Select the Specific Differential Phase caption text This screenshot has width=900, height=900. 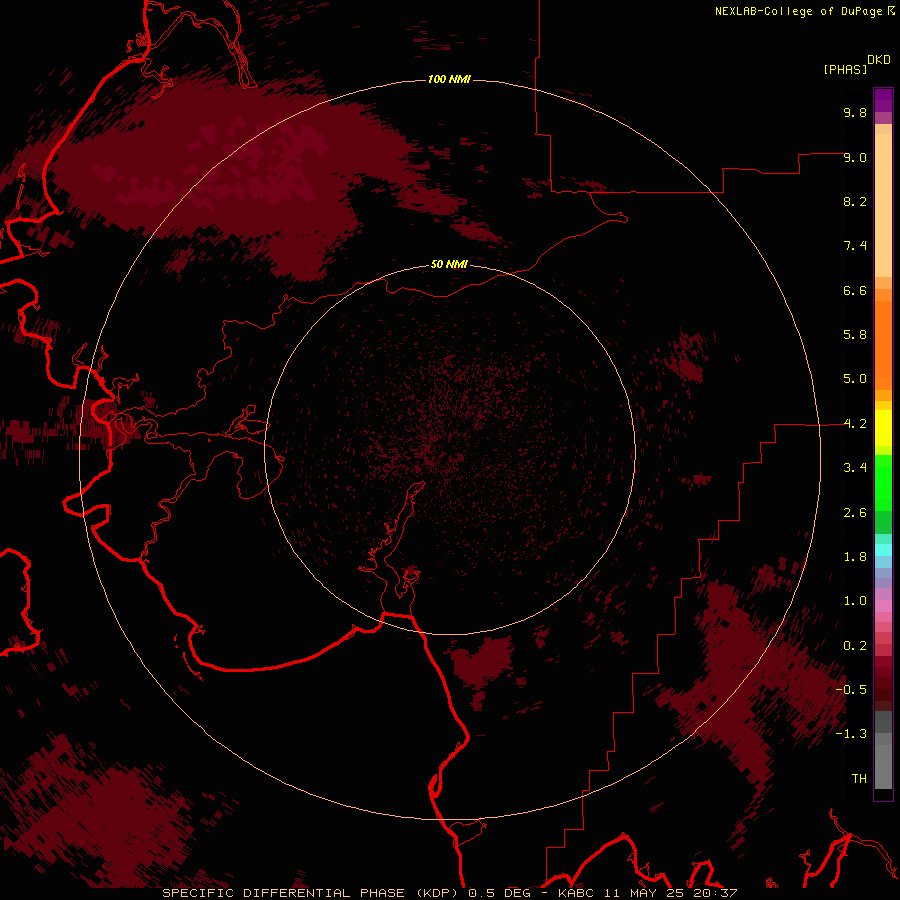(449, 893)
